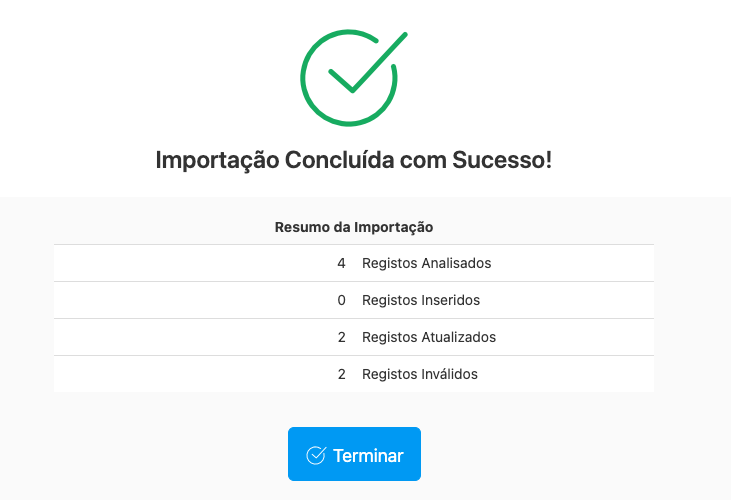
Task: Click the Registos Analisados label text
Action: click(426, 263)
